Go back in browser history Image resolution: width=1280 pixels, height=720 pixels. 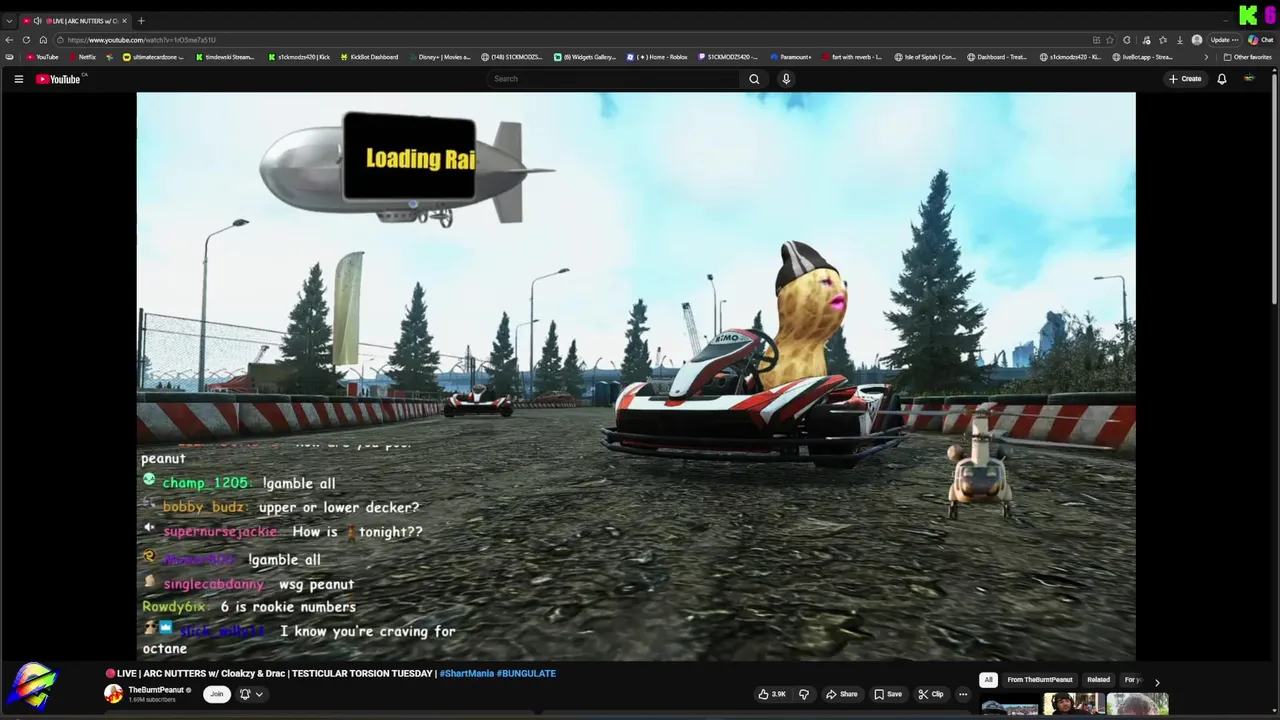pos(9,40)
